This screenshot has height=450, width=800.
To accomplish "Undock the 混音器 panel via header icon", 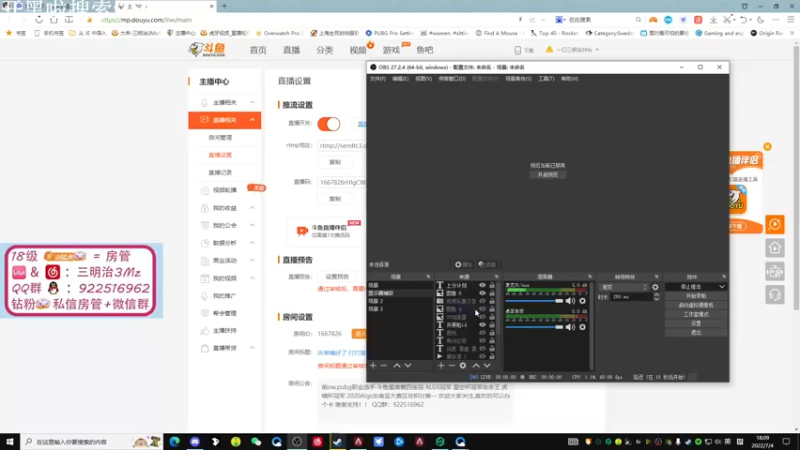I will coord(590,277).
